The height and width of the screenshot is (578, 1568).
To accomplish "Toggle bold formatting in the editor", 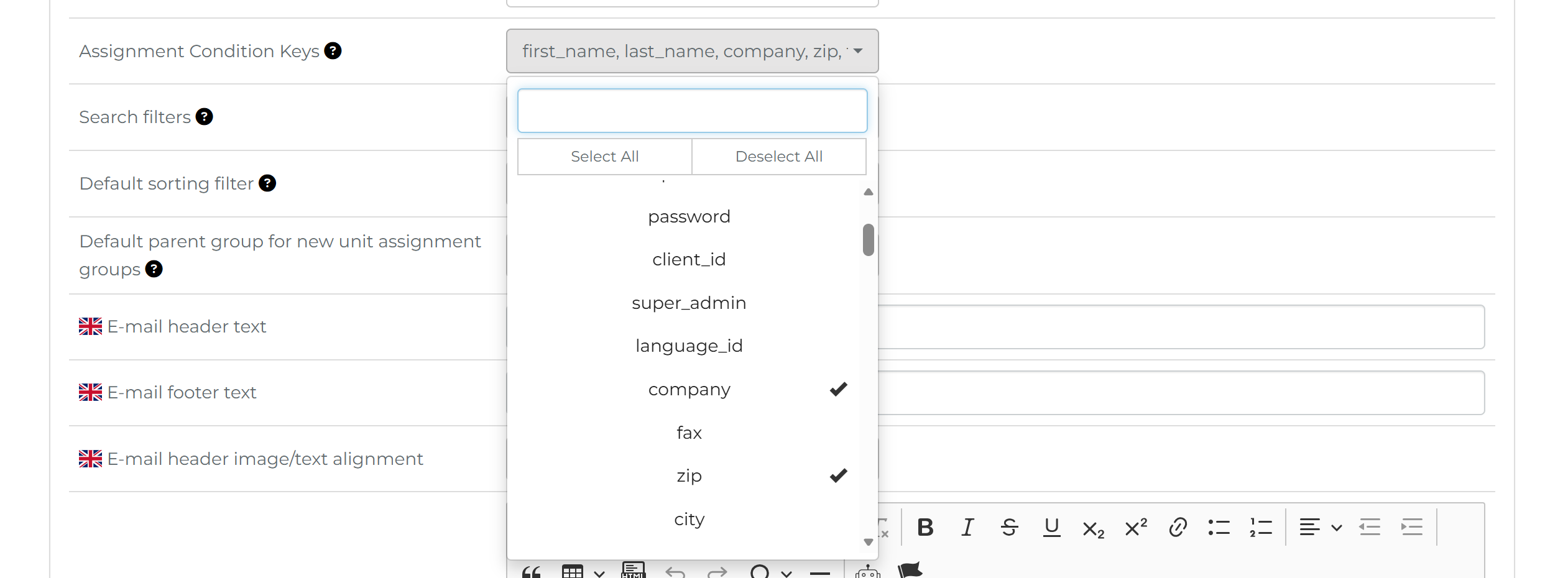I will [x=925, y=528].
